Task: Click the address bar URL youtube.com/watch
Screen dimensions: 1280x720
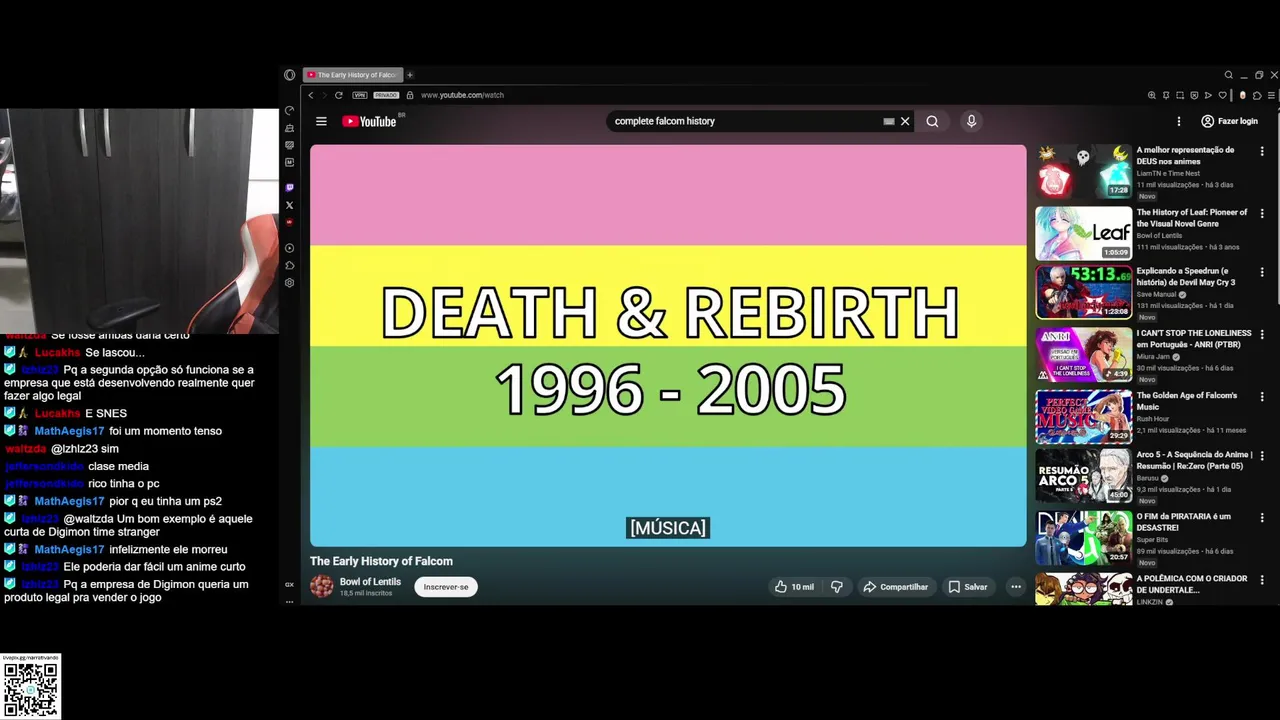Action: coord(462,95)
